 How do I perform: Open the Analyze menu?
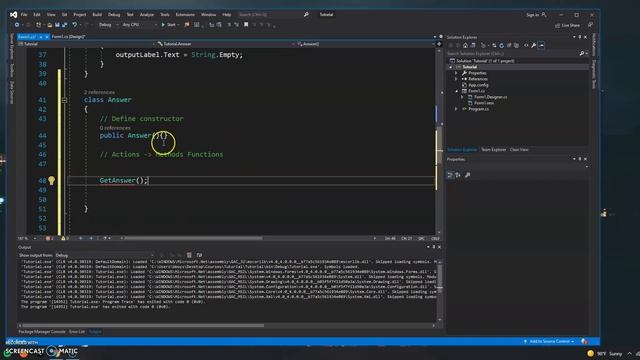tap(147, 15)
